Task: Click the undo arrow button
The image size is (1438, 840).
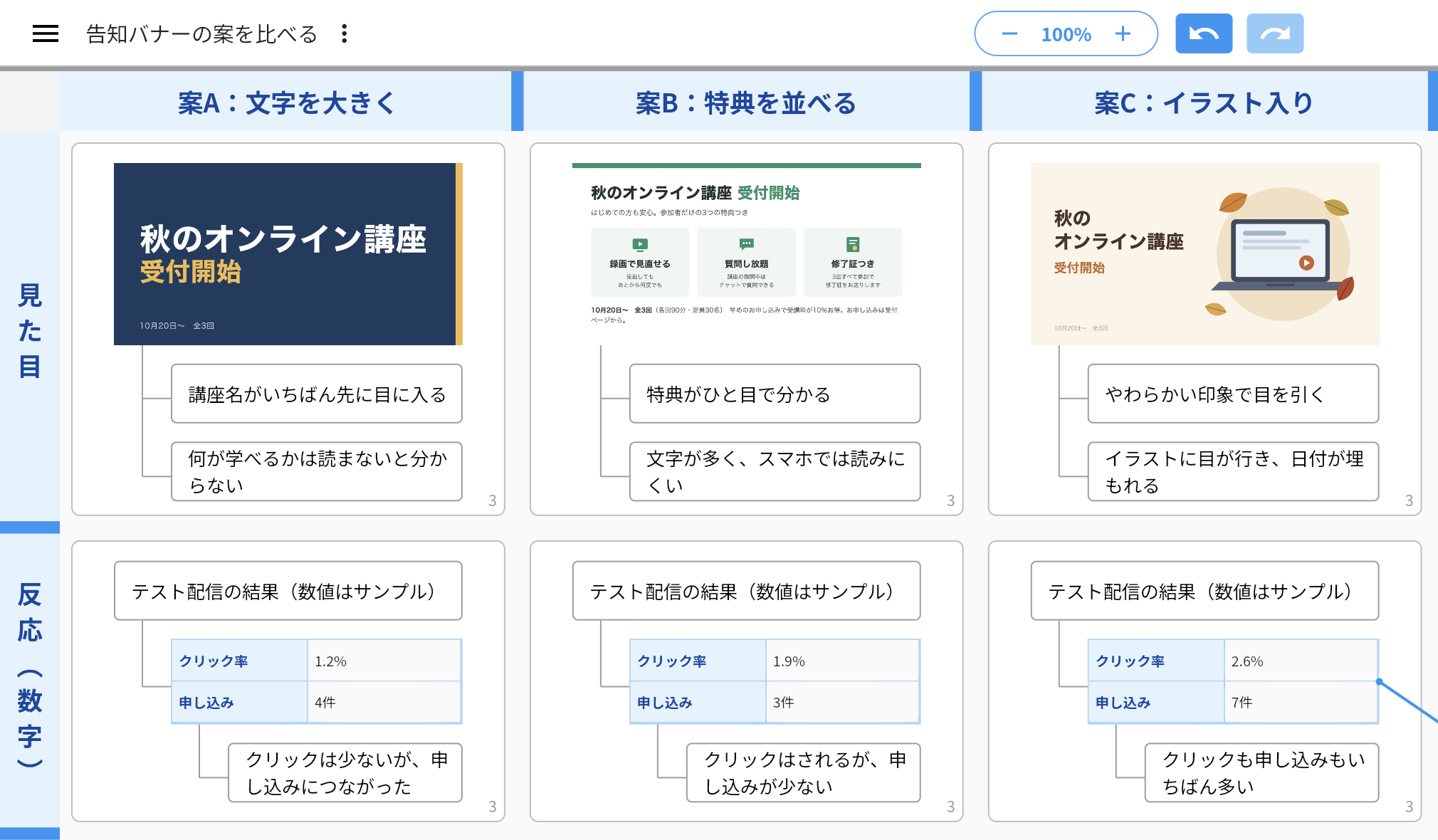Action: (1204, 33)
